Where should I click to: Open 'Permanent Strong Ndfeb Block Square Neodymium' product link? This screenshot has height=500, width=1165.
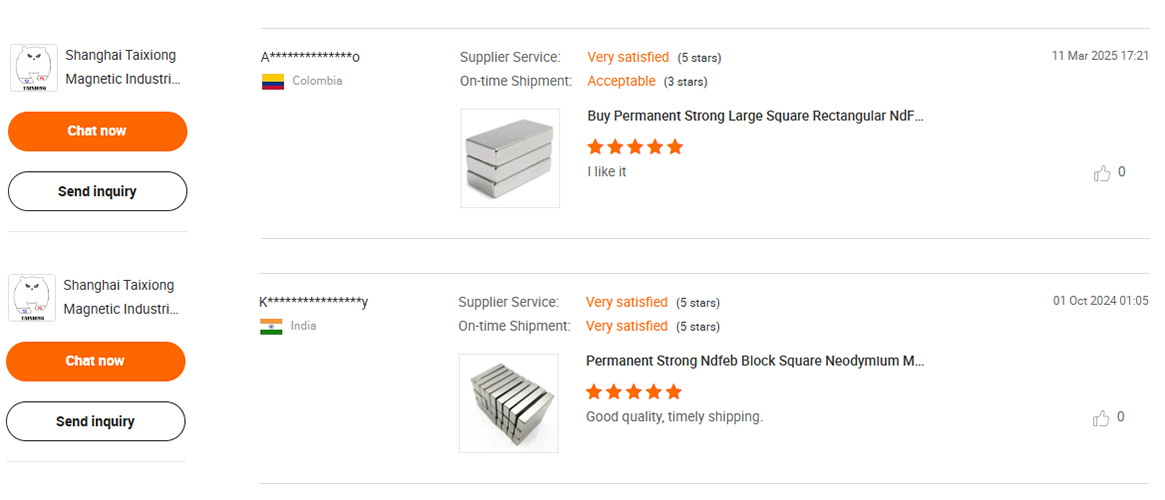[754, 361]
